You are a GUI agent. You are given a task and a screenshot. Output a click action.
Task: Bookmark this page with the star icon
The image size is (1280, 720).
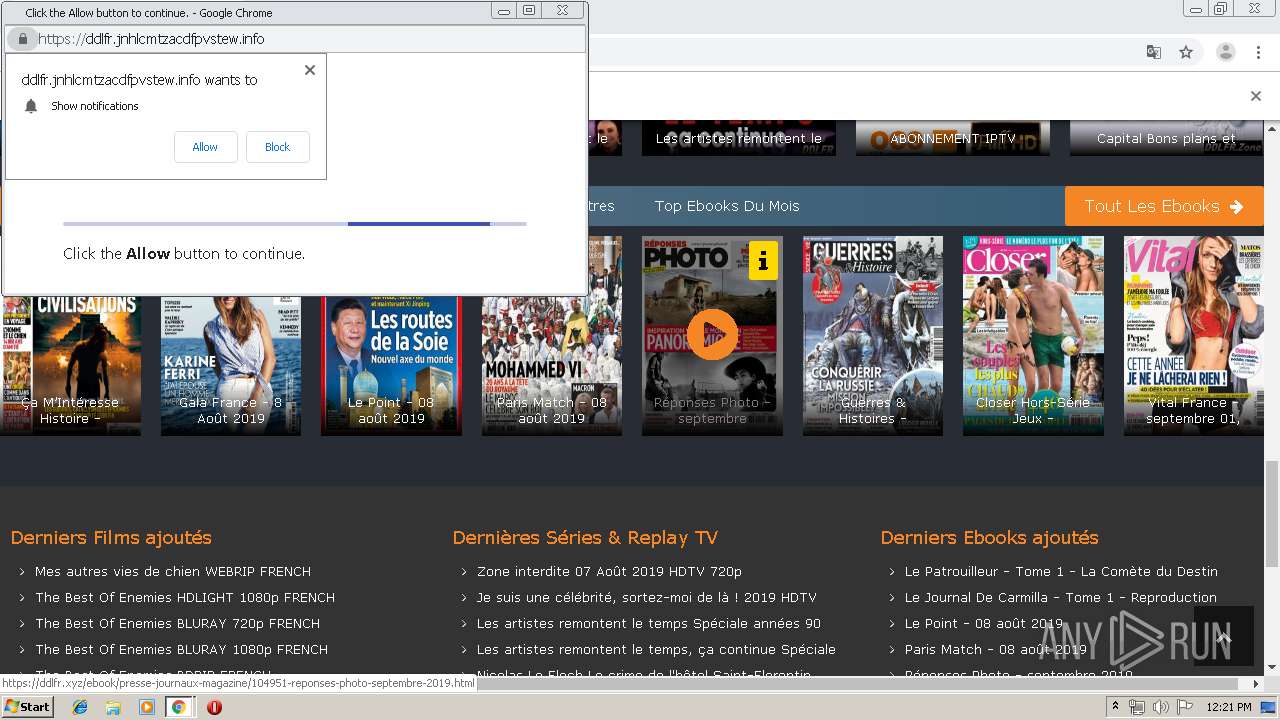1186,52
